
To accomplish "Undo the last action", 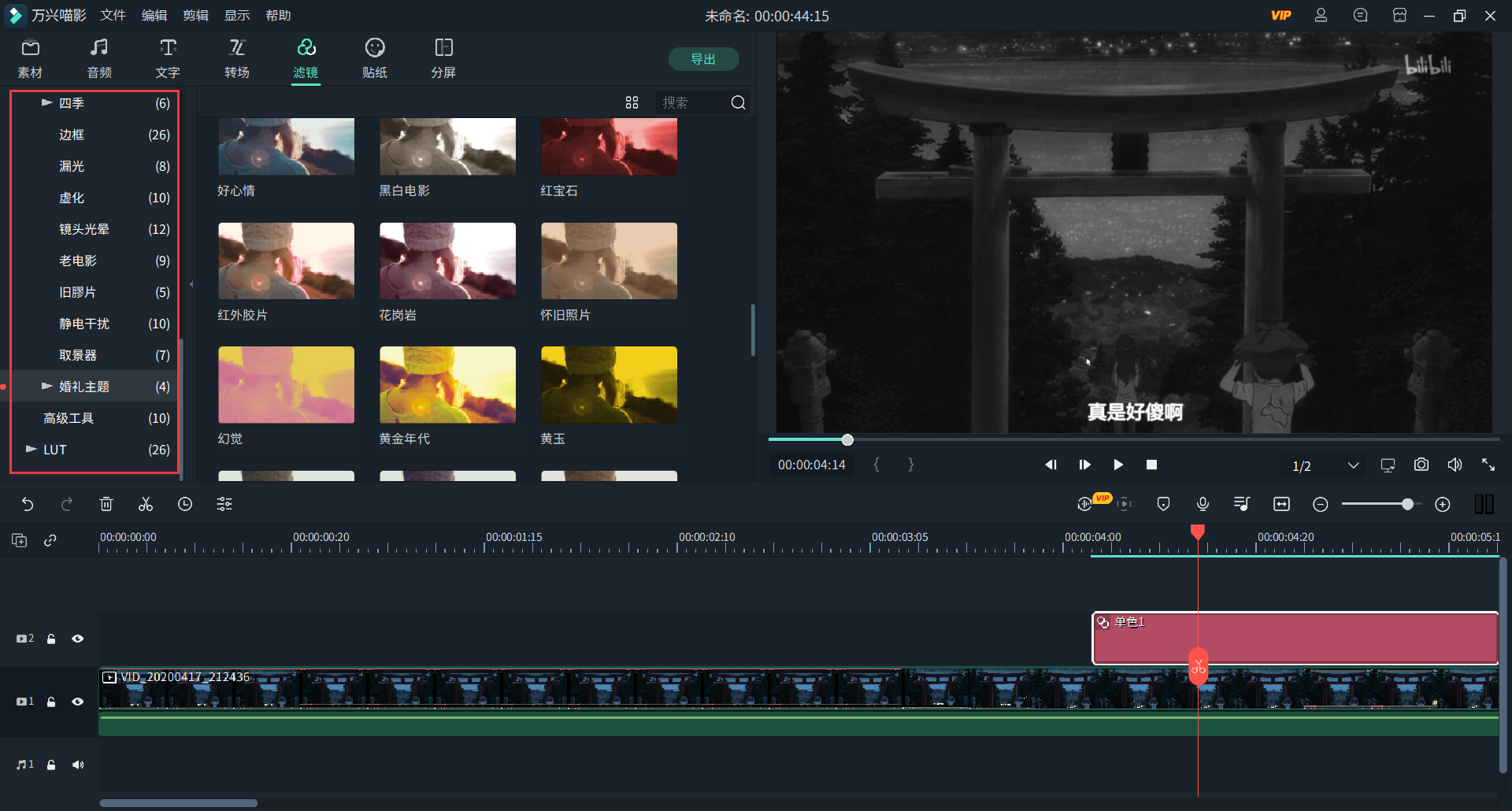I will [28, 504].
